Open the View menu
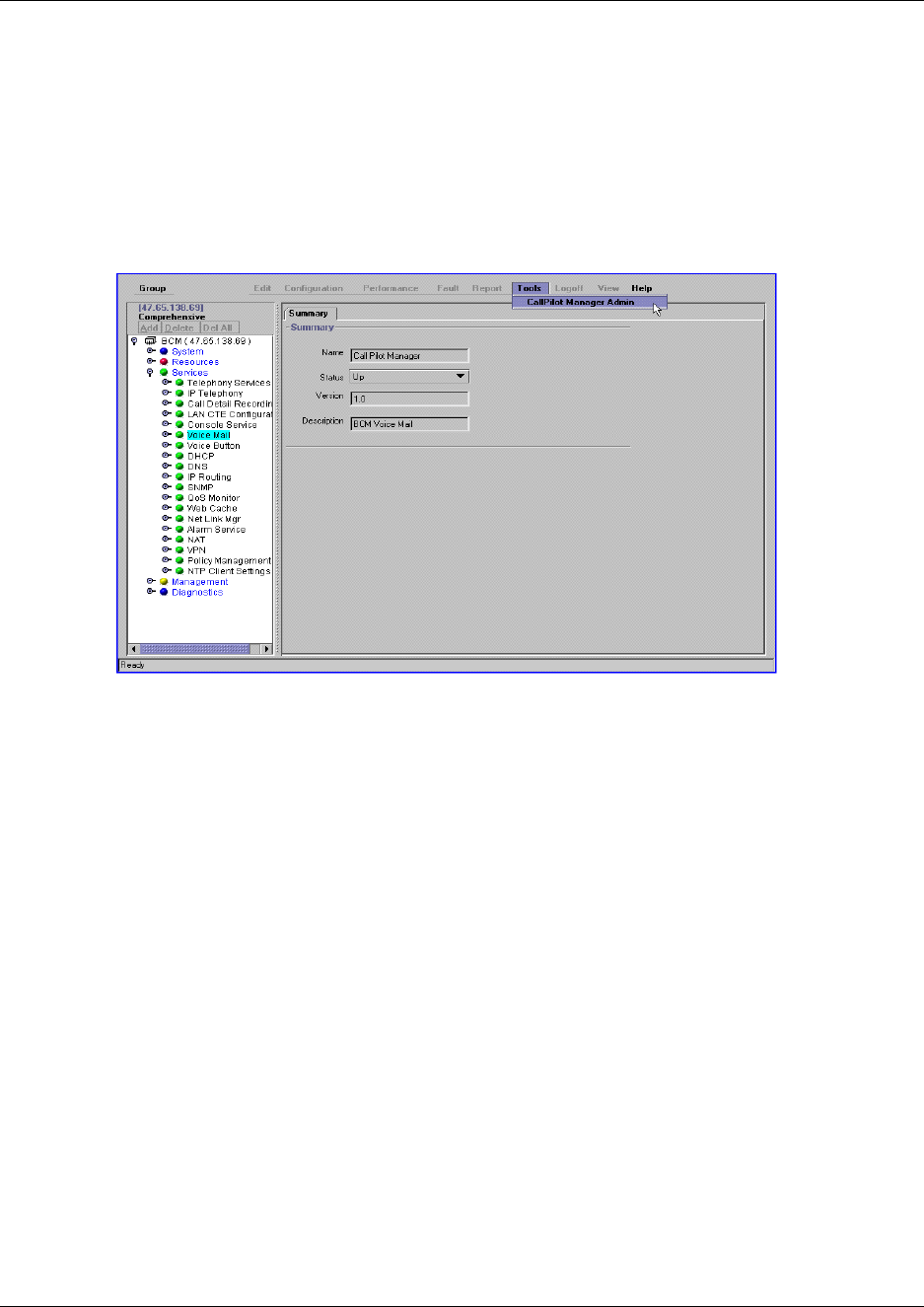The image size is (924, 1307). (x=608, y=289)
